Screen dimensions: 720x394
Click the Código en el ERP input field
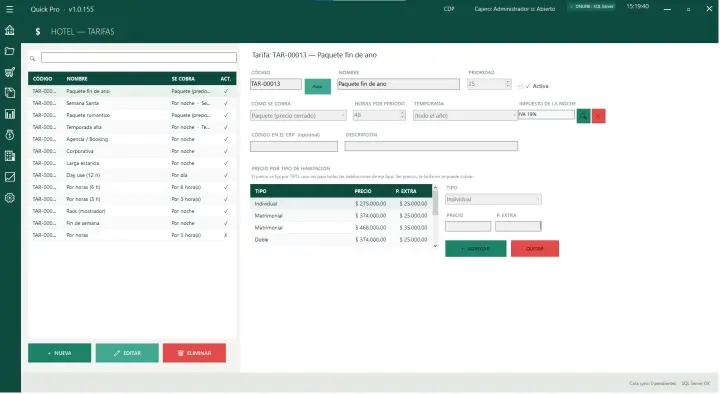pyautogui.click(x=294, y=146)
